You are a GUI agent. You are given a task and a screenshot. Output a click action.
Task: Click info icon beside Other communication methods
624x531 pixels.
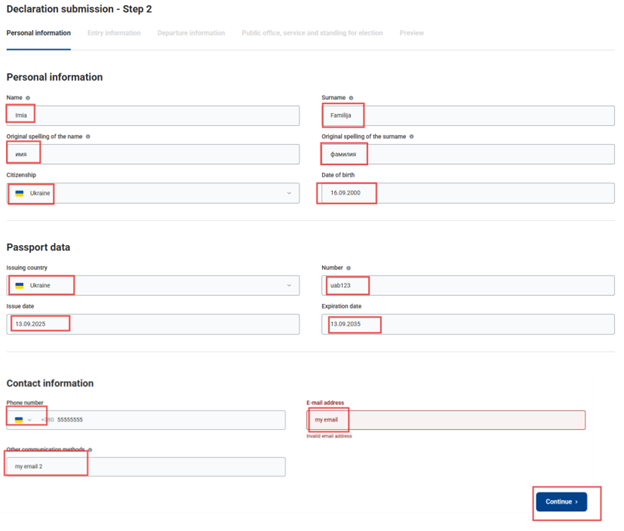[89, 450]
